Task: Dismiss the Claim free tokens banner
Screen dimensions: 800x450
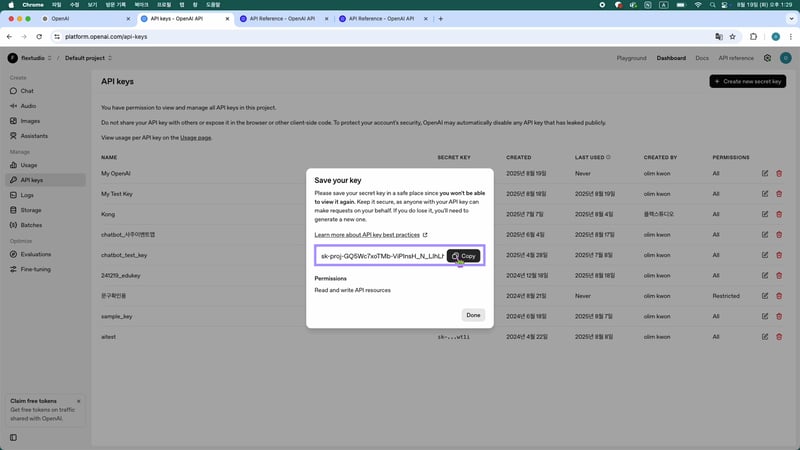Action: pyautogui.click(x=78, y=401)
